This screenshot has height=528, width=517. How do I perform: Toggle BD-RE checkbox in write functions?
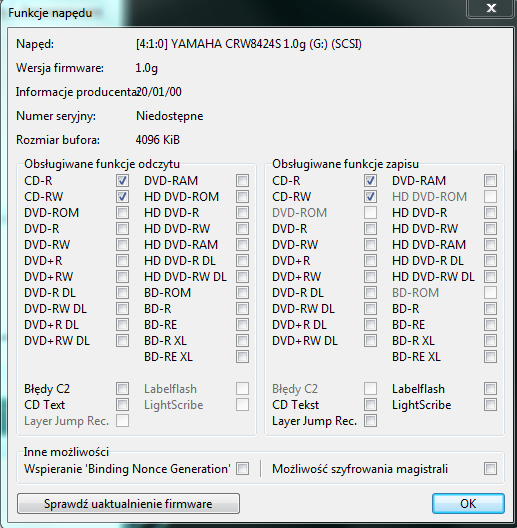(490, 324)
